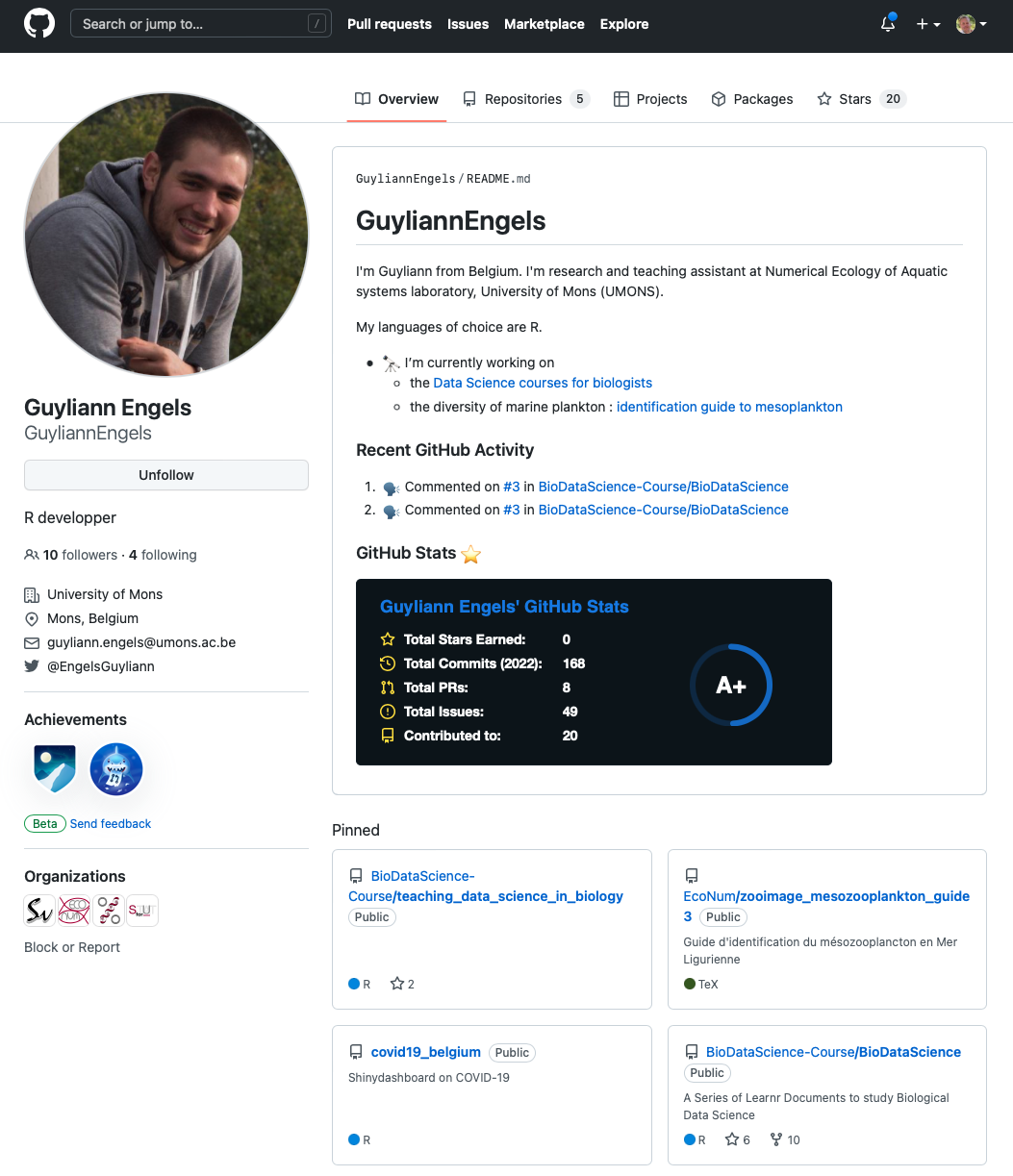
Task: Click the Total Stars Earned star icon
Action: (x=388, y=639)
